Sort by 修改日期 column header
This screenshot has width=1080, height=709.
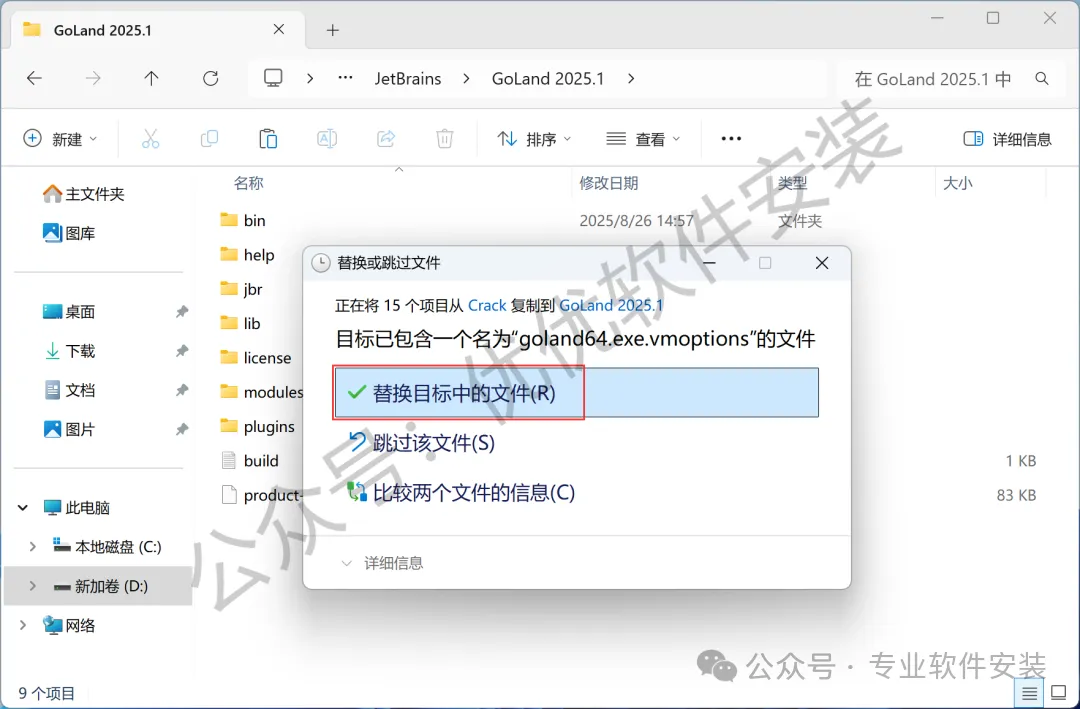click(x=609, y=183)
